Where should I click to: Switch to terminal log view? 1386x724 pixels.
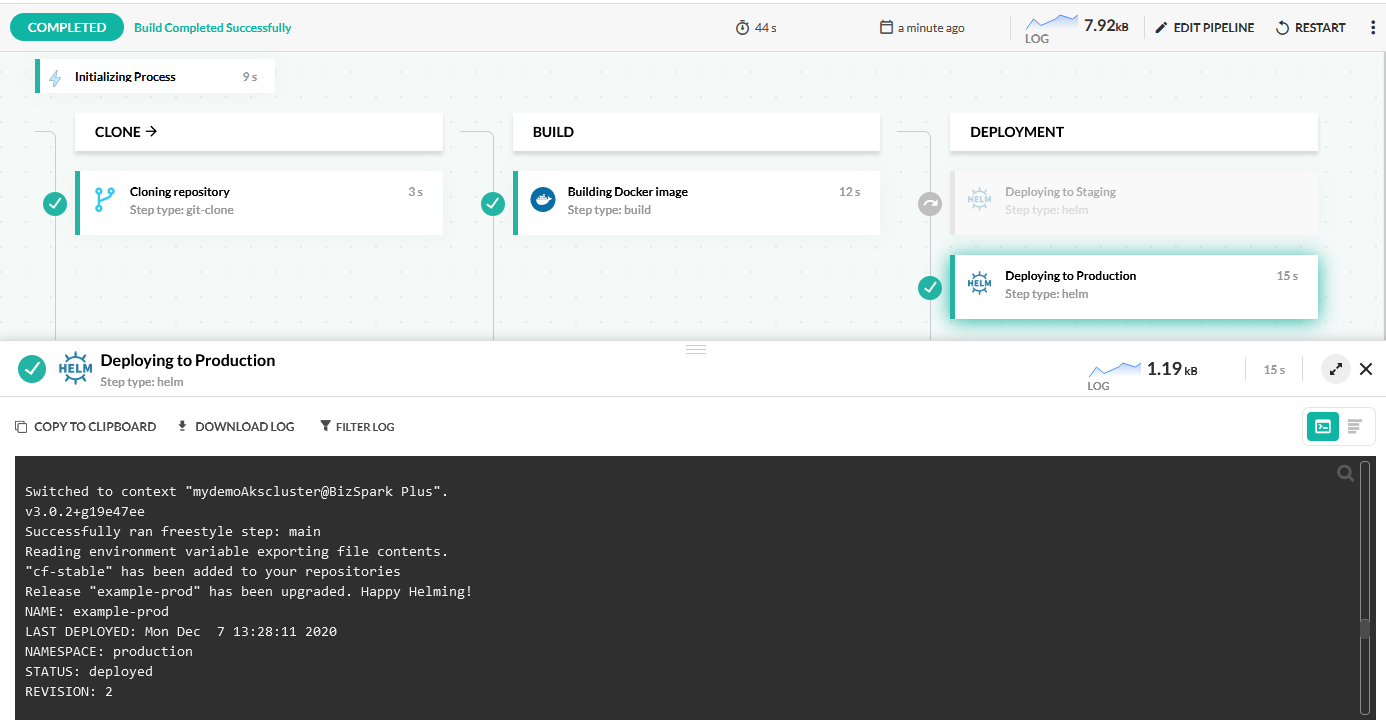tap(1322, 427)
